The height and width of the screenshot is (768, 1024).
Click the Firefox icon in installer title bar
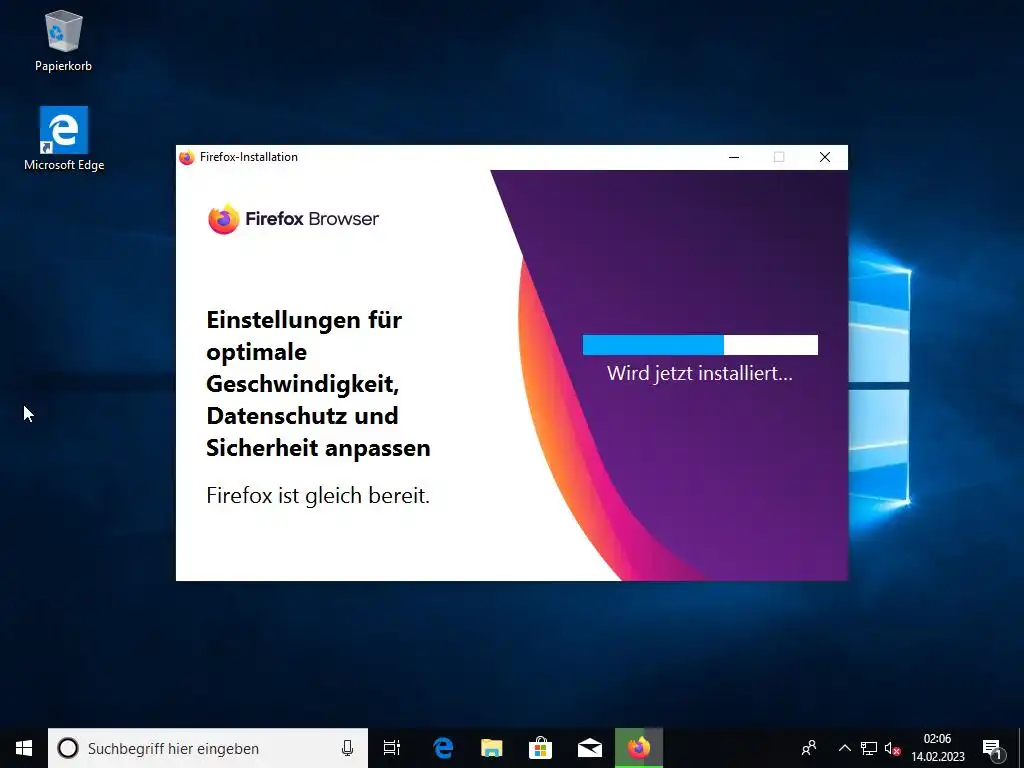click(x=187, y=157)
